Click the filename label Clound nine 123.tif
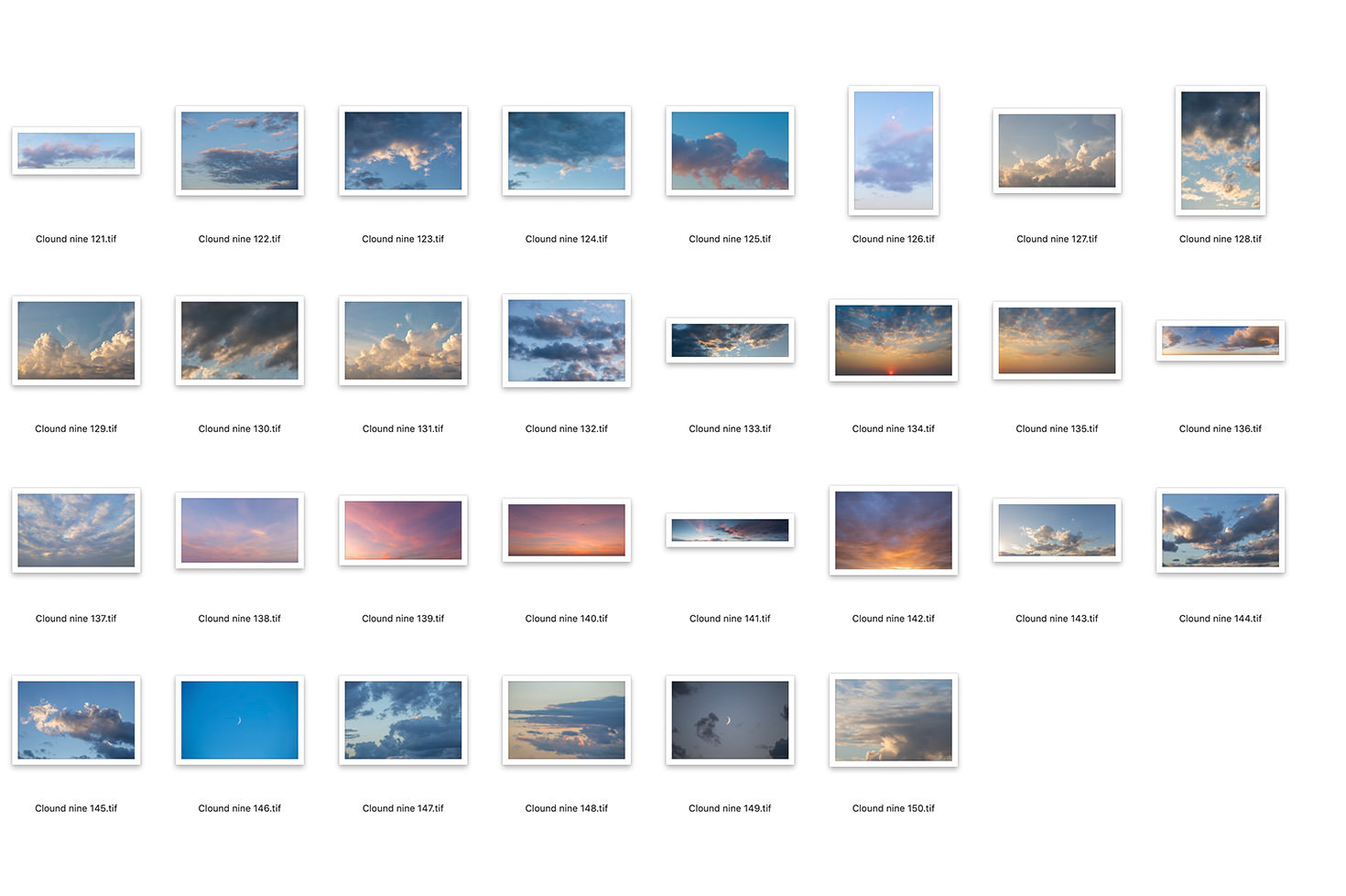1346x896 pixels. coord(403,239)
